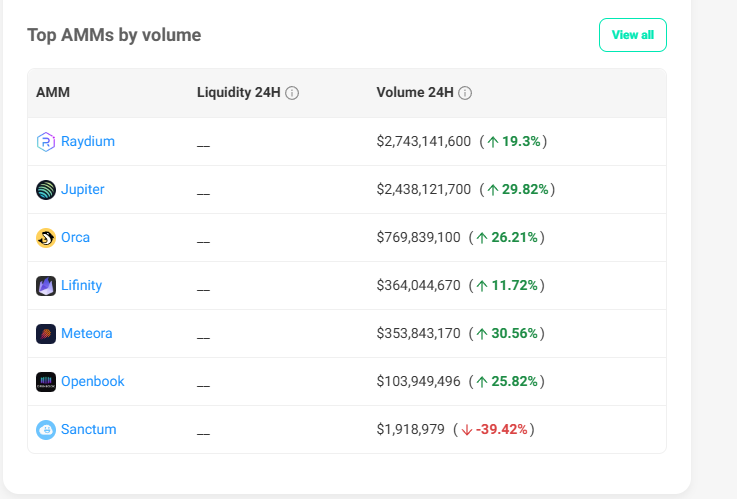Select Lifinity volume $364,044,670

click(x=418, y=285)
